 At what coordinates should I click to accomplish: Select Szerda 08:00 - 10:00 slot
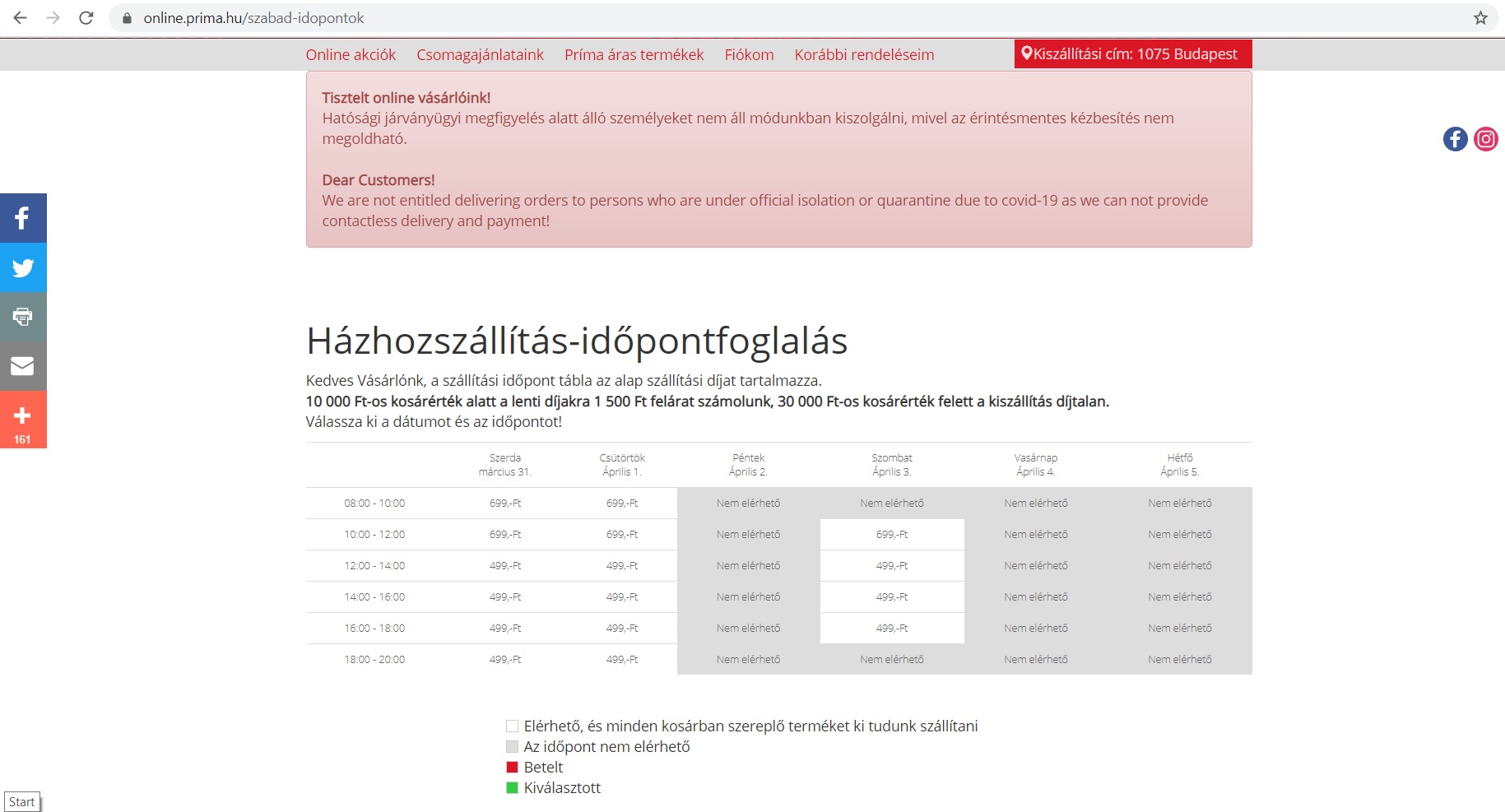point(504,503)
